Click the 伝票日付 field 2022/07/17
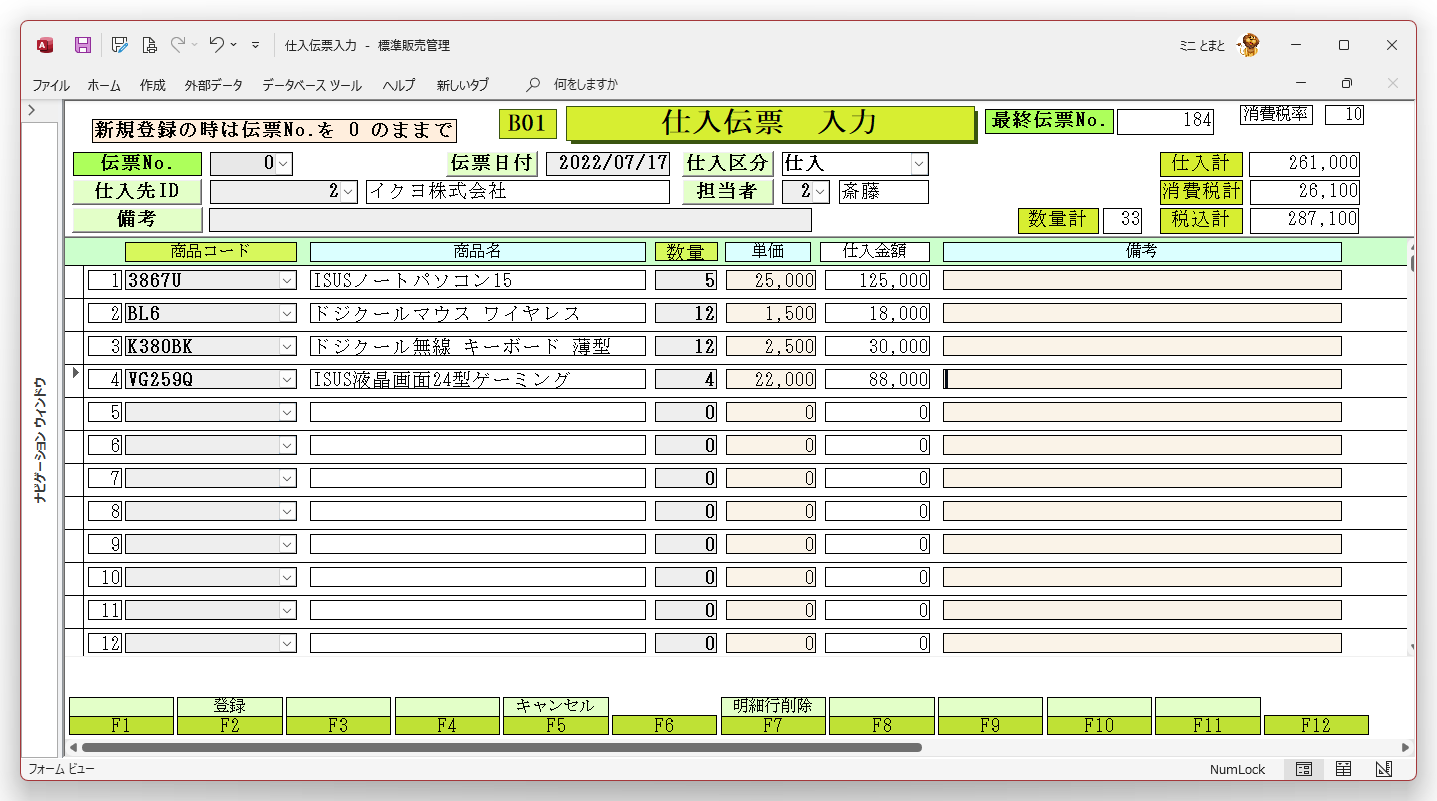Screen dimensions: 1437x801 coord(608,164)
